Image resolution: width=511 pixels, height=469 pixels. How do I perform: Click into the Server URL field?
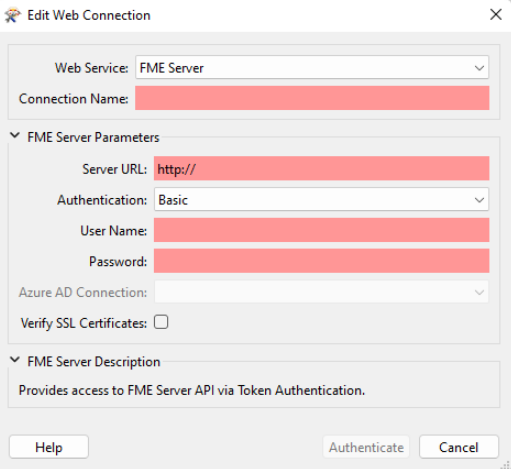pos(321,168)
